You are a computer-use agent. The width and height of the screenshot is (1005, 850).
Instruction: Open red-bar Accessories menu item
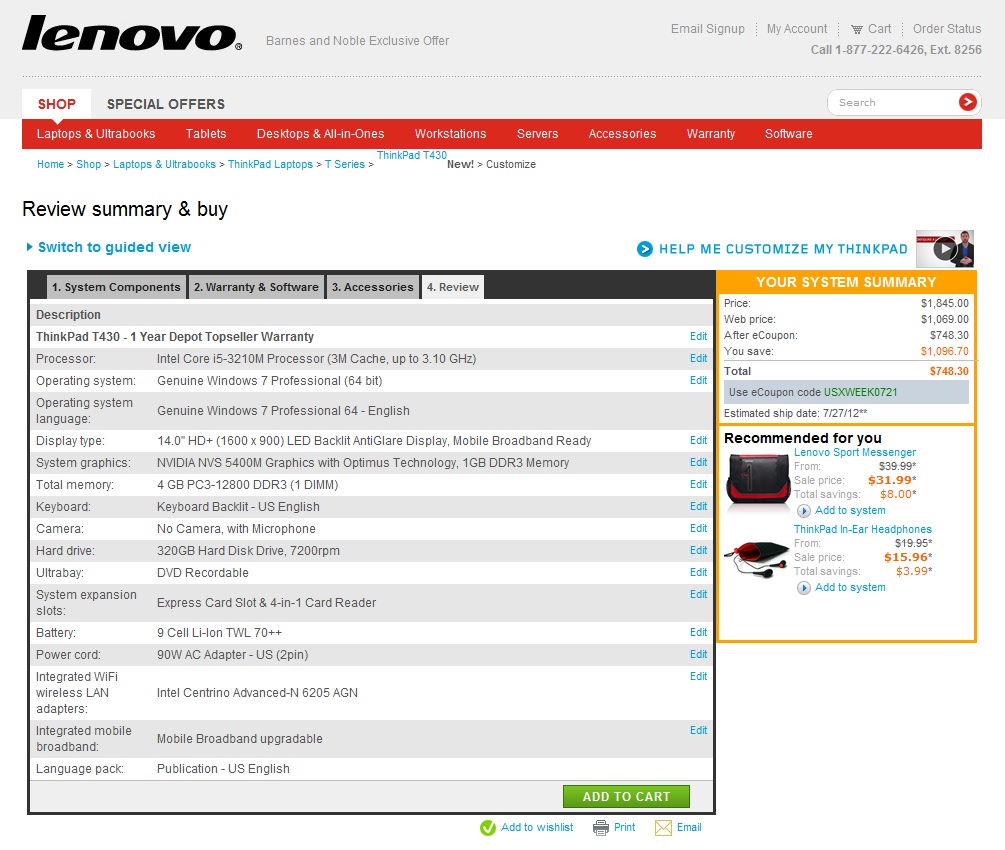click(622, 133)
